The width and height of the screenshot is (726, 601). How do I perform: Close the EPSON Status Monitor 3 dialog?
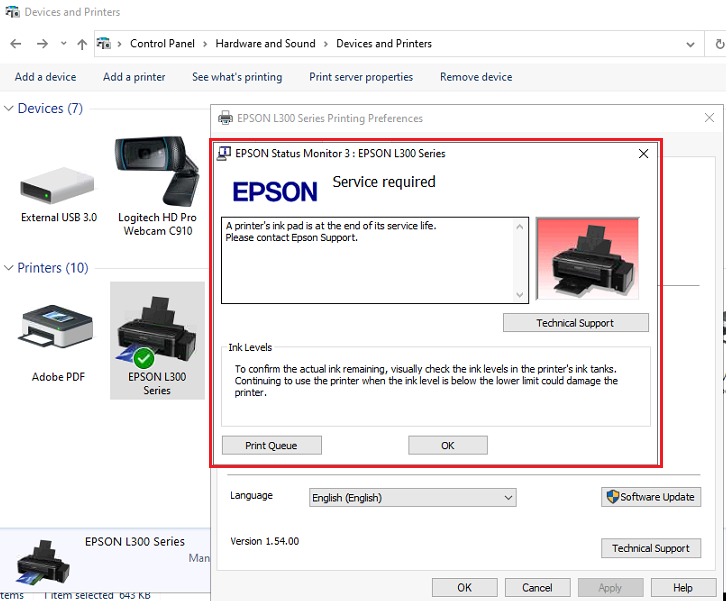pos(643,154)
